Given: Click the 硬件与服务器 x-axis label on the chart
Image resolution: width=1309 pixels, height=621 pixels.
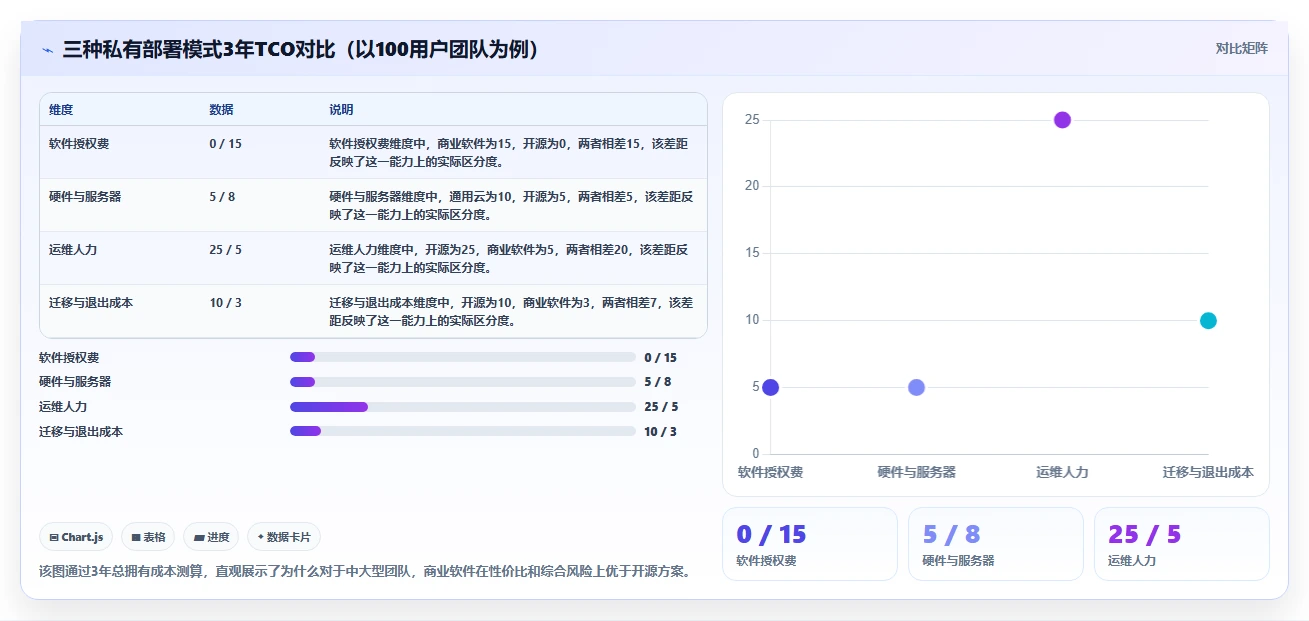Looking at the screenshot, I should point(916,472).
